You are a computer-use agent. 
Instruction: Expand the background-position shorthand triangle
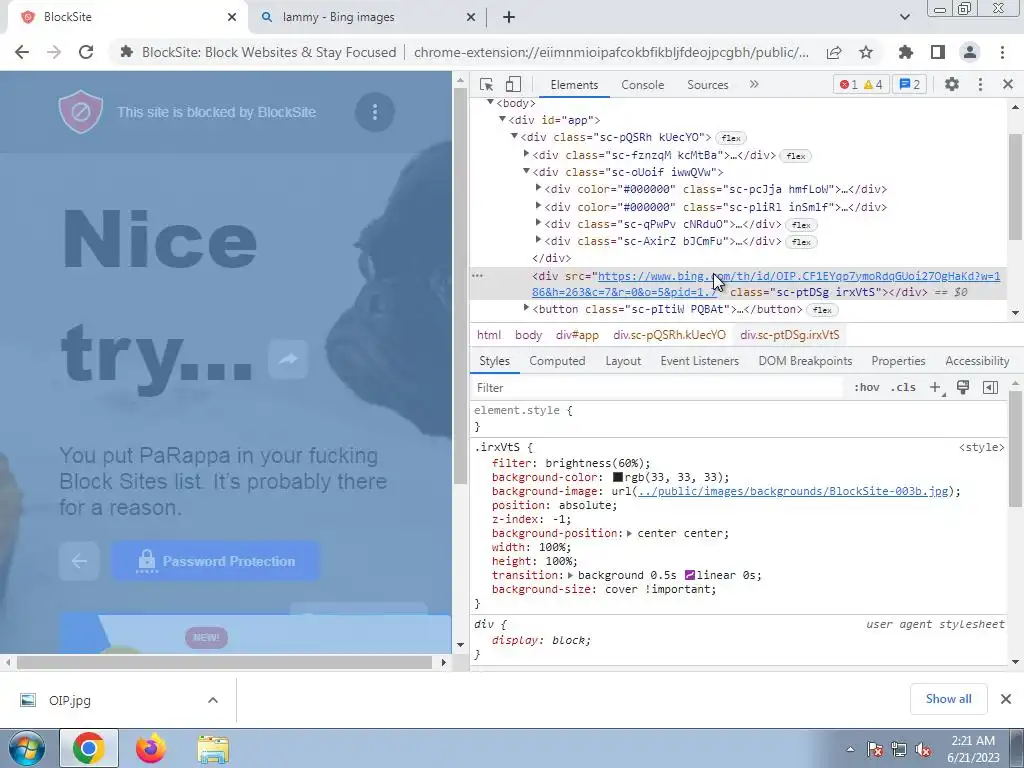pyautogui.click(x=630, y=534)
